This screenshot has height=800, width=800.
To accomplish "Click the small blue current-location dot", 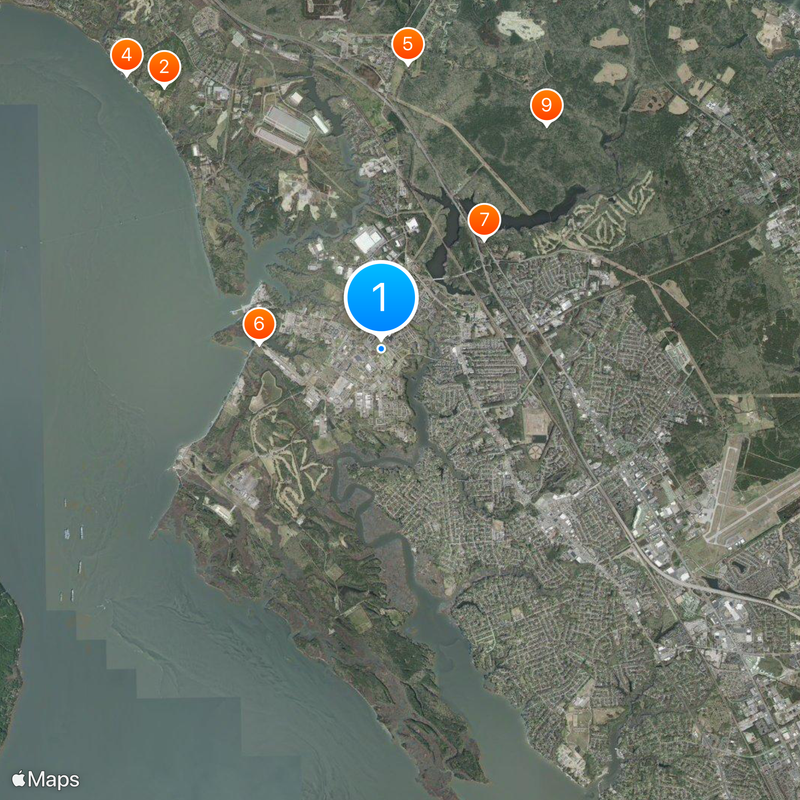I will coord(381,349).
